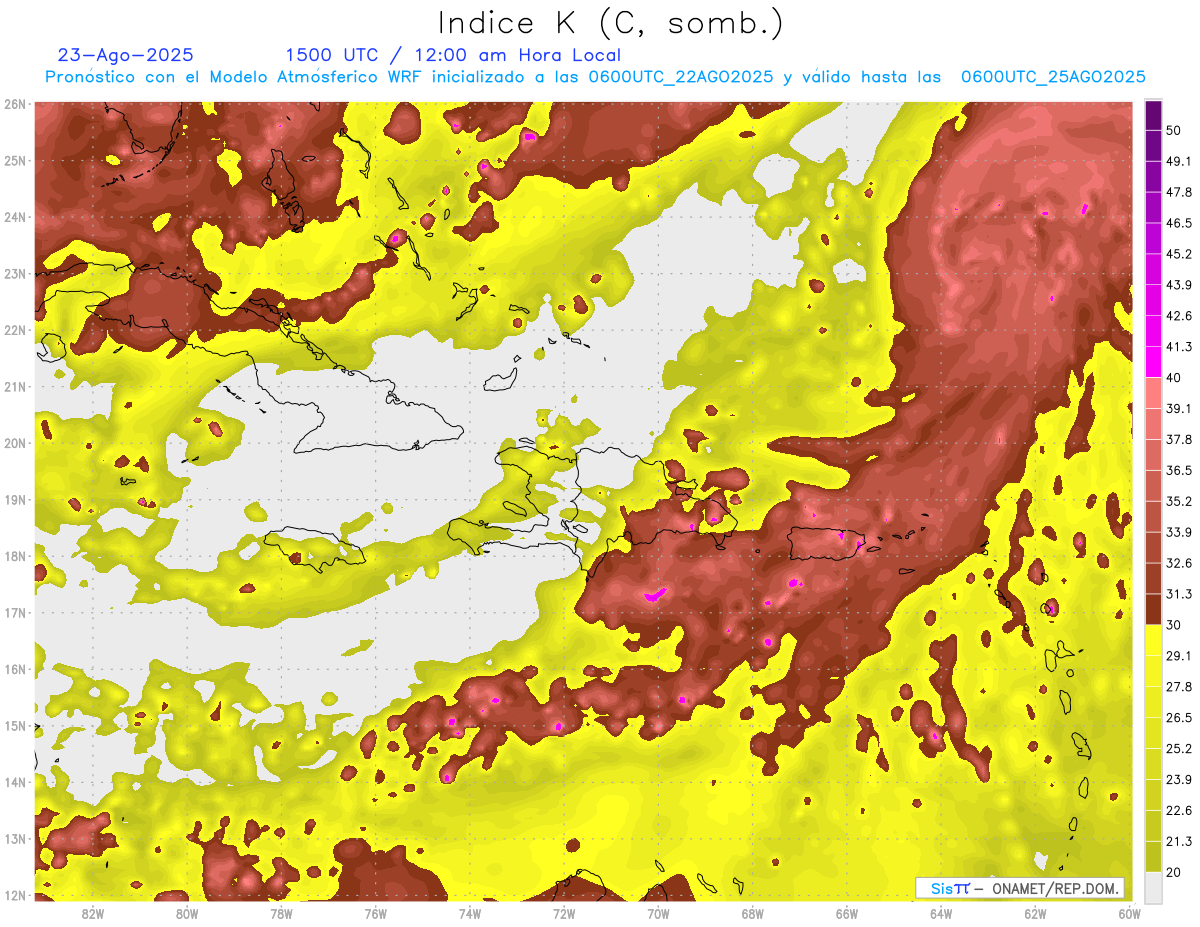Click the valid-until time "0600UTC_25AGO2025"
The image size is (1200, 927).
(x=1053, y=77)
